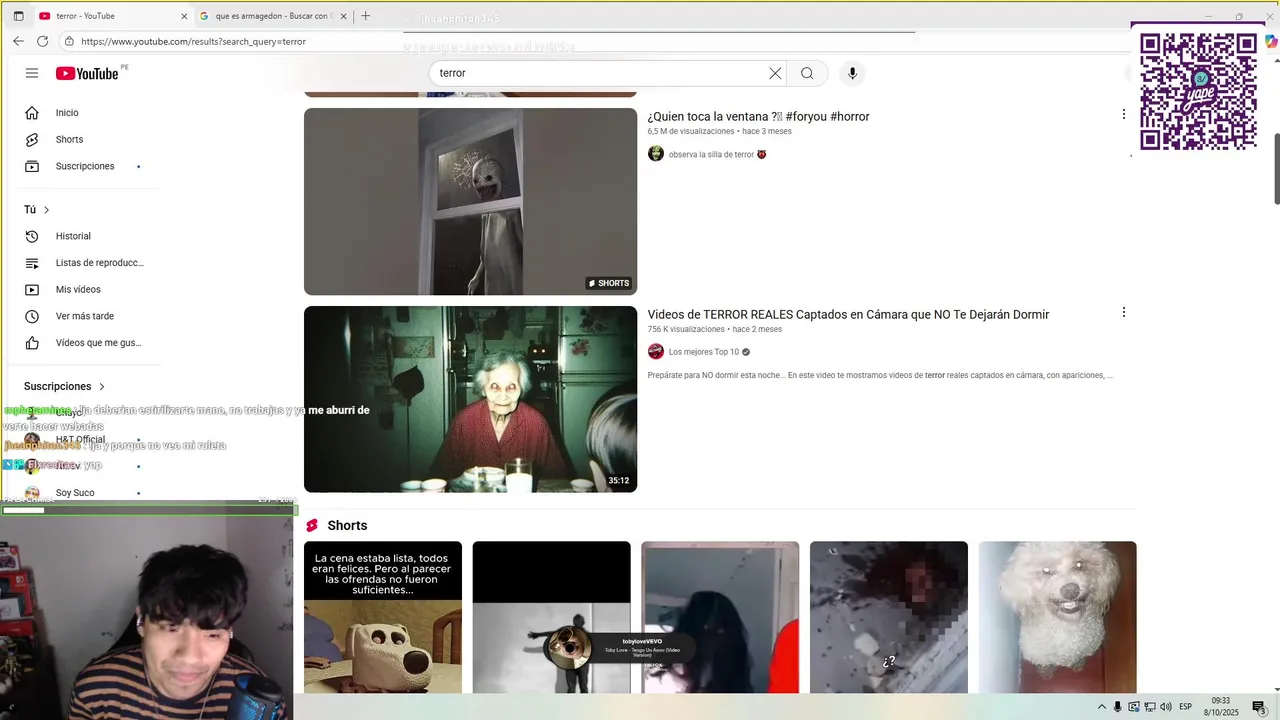Click the '756 K visualizaciones' text
Screen dimensions: 1280x720
(x=686, y=329)
